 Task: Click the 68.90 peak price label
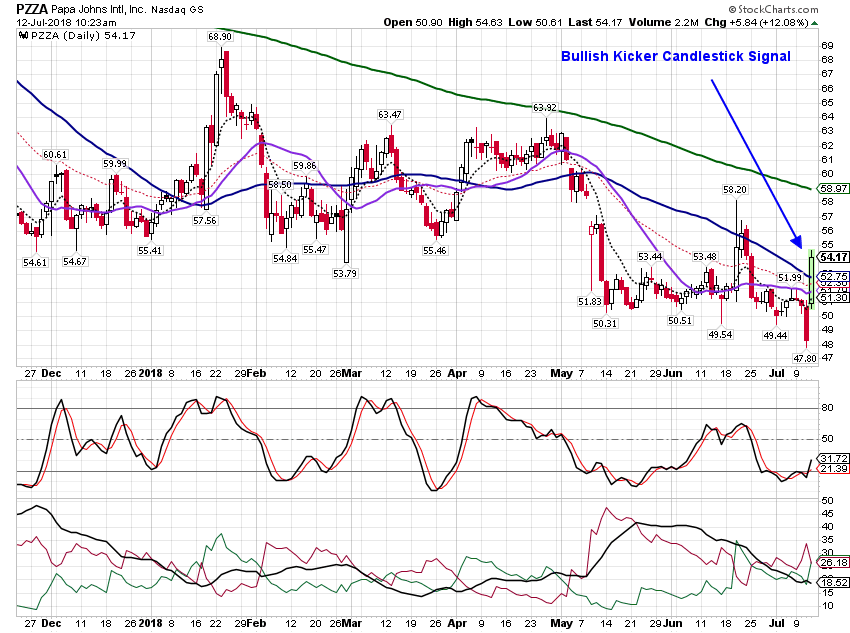pyautogui.click(x=220, y=37)
